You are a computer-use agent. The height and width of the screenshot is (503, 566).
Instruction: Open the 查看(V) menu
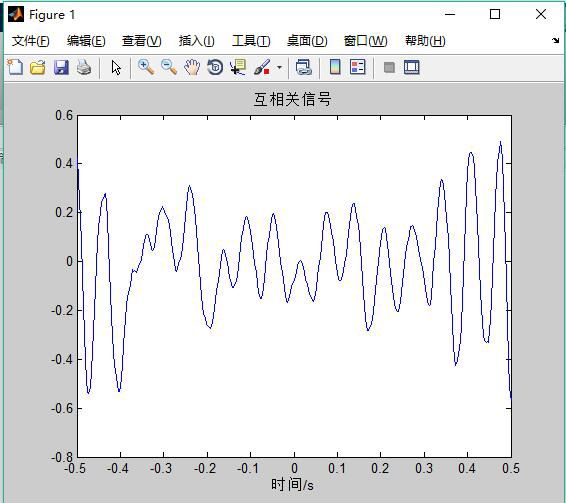pyautogui.click(x=142, y=41)
